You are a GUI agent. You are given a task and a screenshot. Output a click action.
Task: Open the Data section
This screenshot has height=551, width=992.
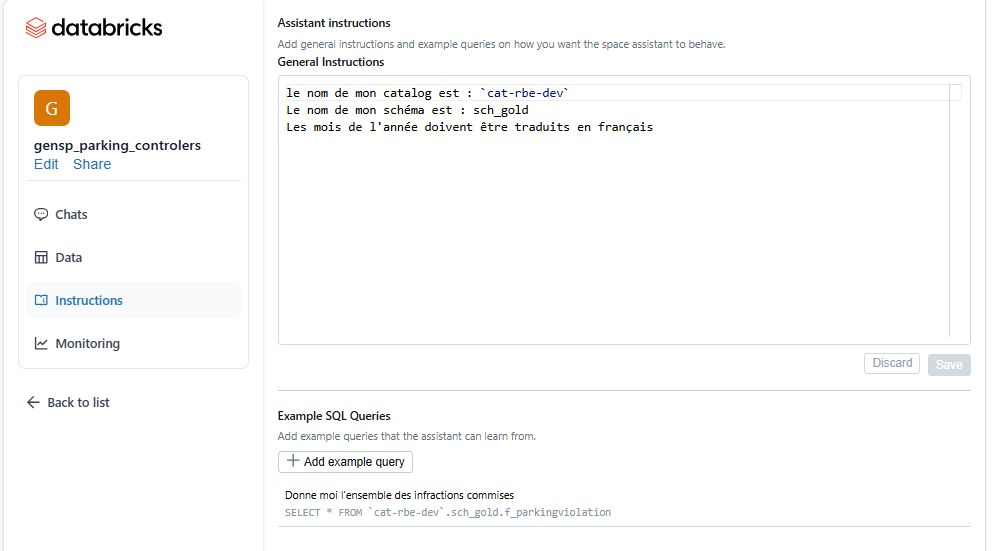click(x=133, y=257)
